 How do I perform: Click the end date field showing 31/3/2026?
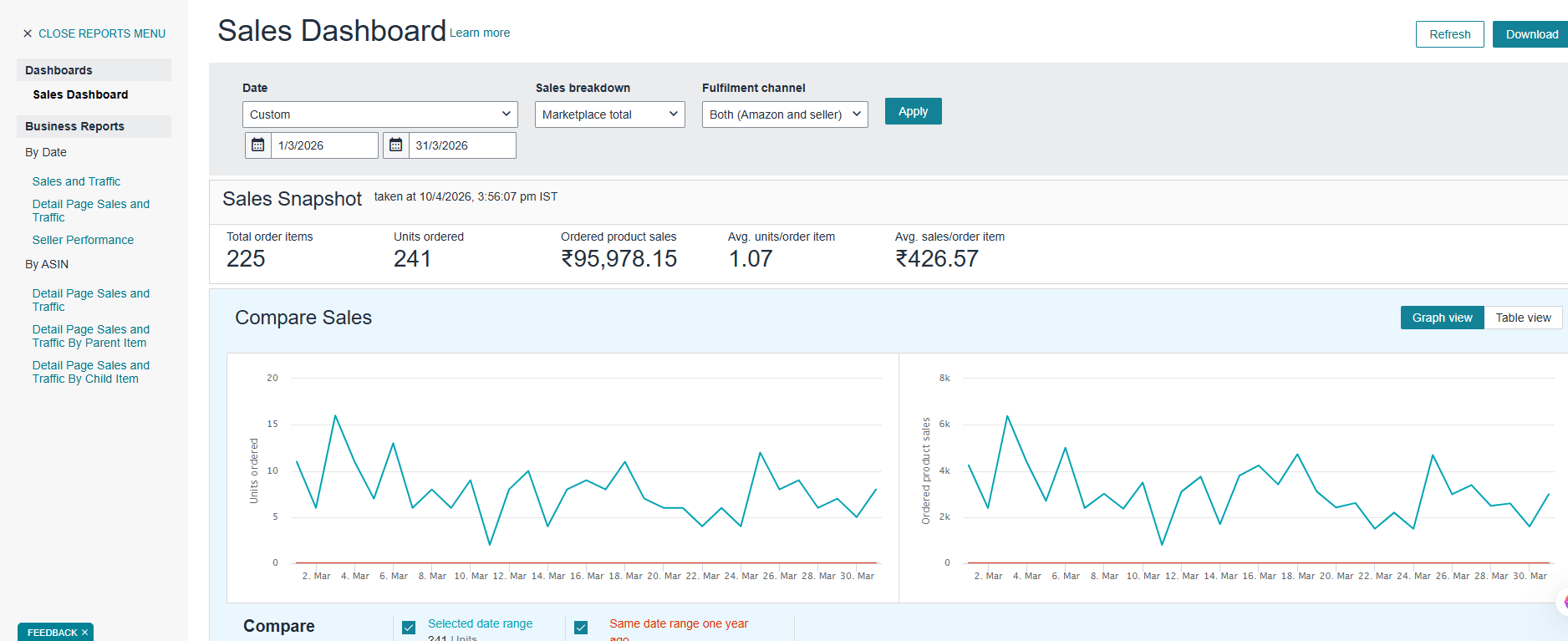click(461, 145)
